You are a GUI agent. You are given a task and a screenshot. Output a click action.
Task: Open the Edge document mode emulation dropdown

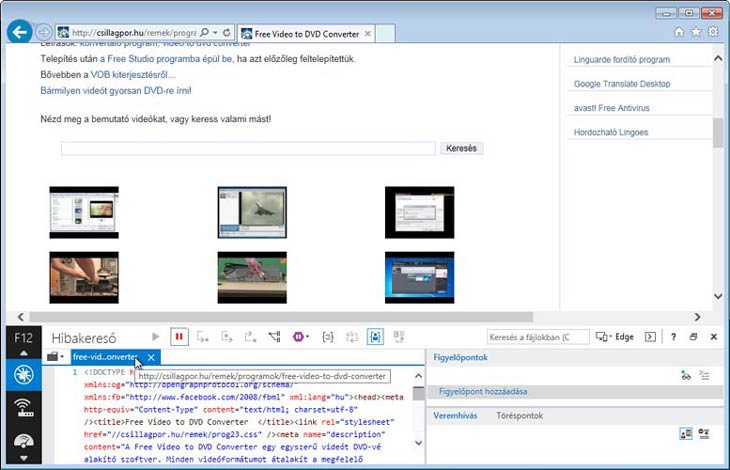click(x=615, y=337)
